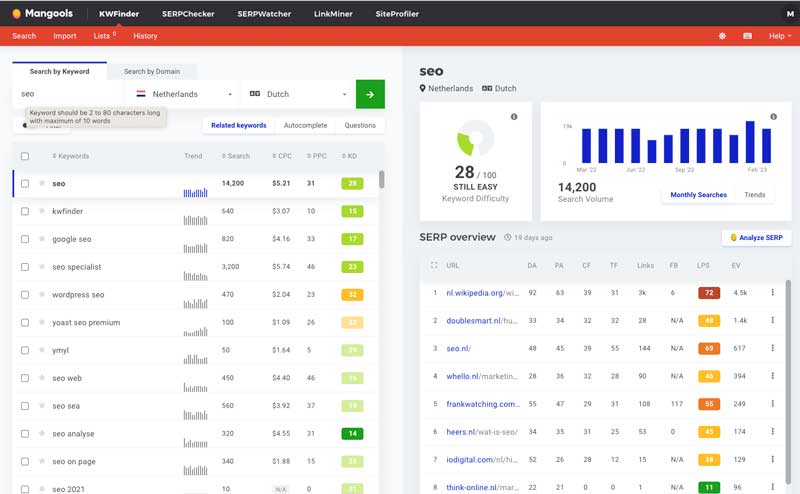Open more options for iodigital.com row
The height and width of the screenshot is (494, 800).
pos(772,459)
